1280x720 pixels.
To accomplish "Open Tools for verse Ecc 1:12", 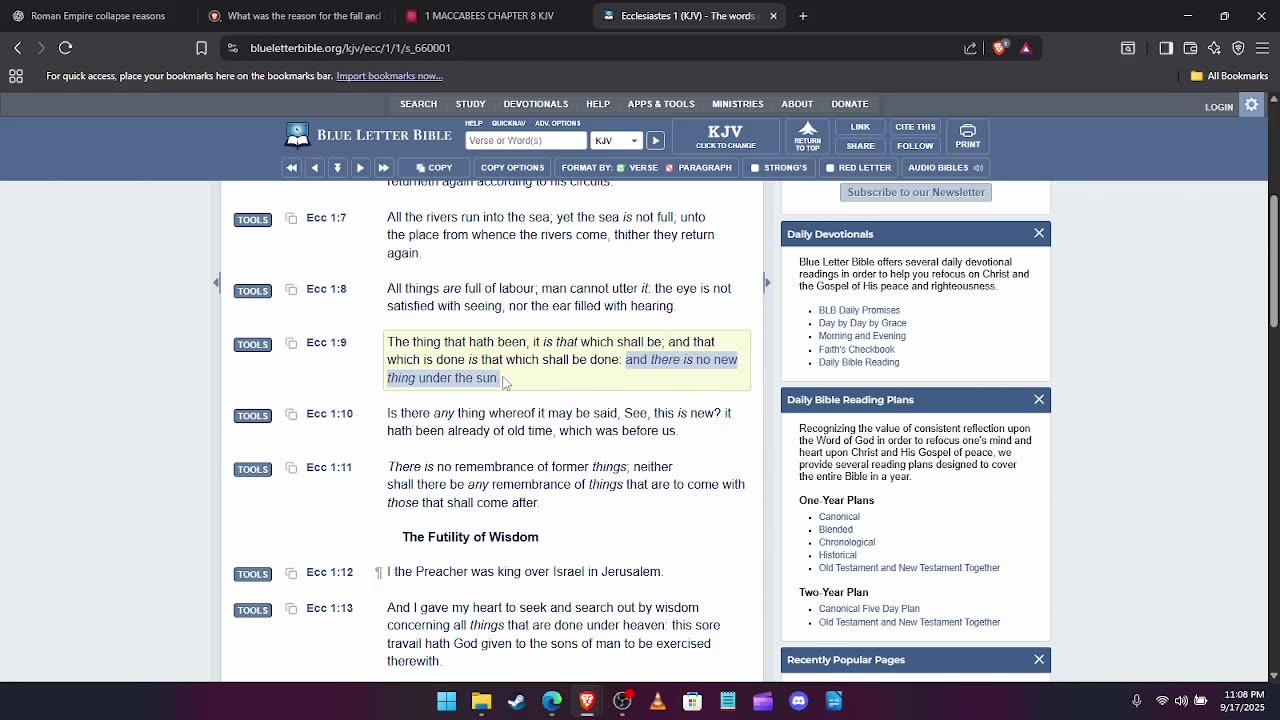I will 253,575.
